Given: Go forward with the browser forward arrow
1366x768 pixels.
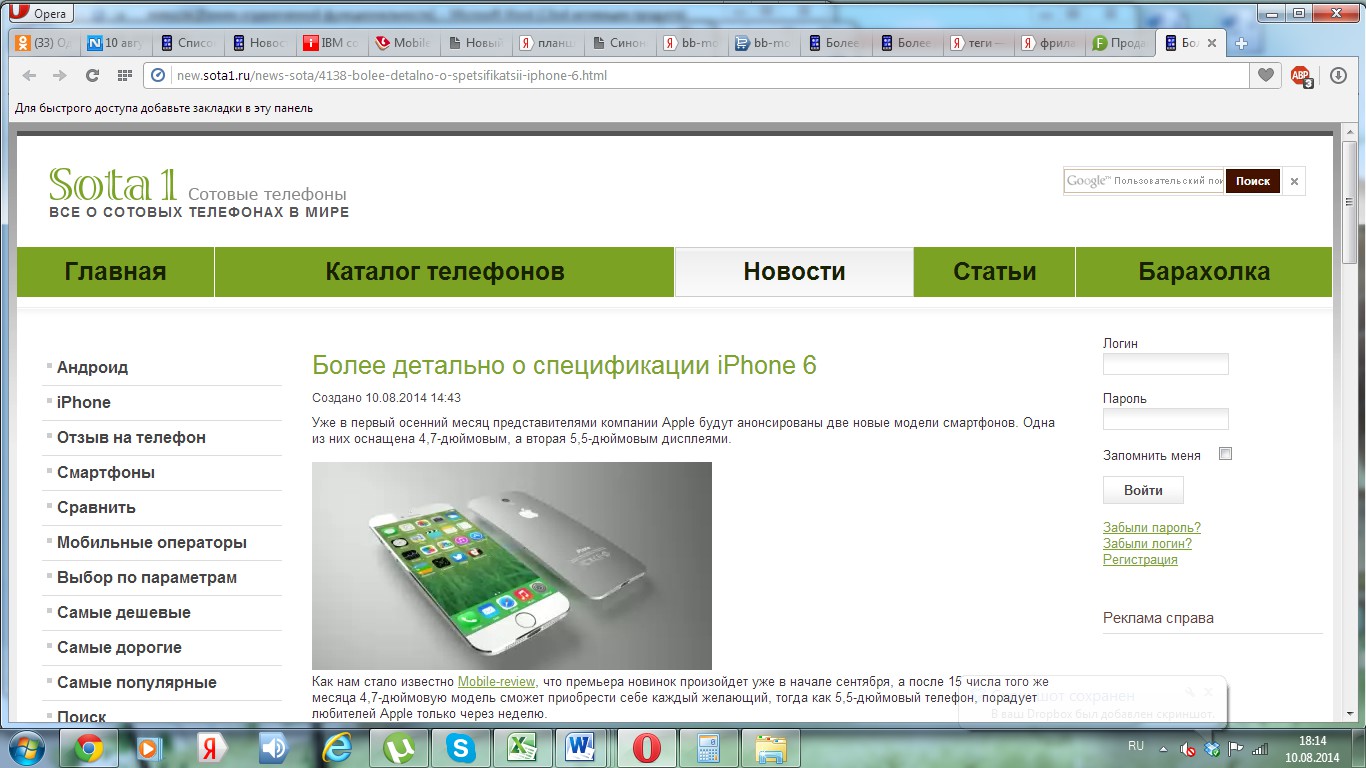Looking at the screenshot, I should (x=60, y=75).
